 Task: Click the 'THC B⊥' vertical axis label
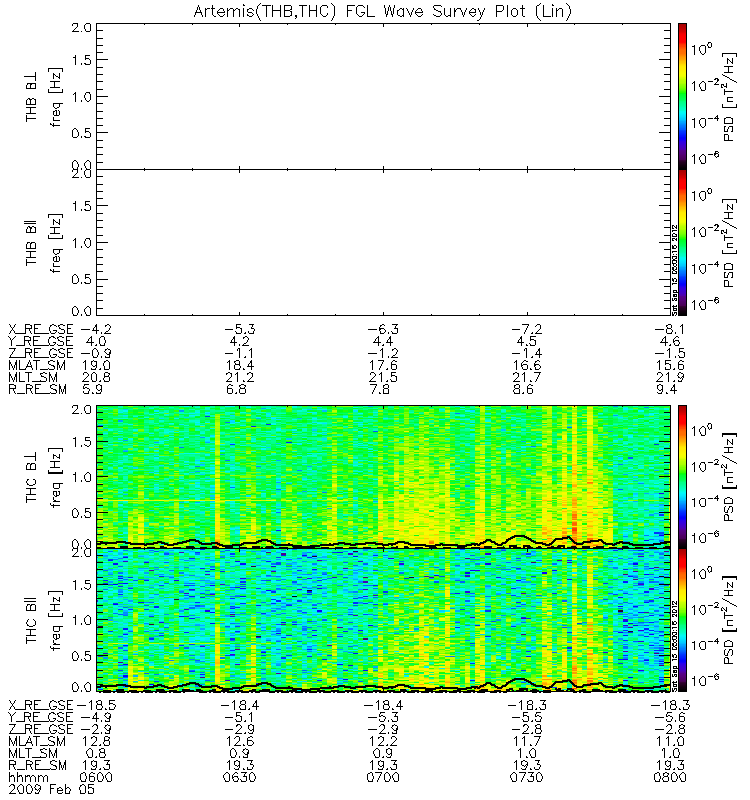pyautogui.click(x=31, y=478)
